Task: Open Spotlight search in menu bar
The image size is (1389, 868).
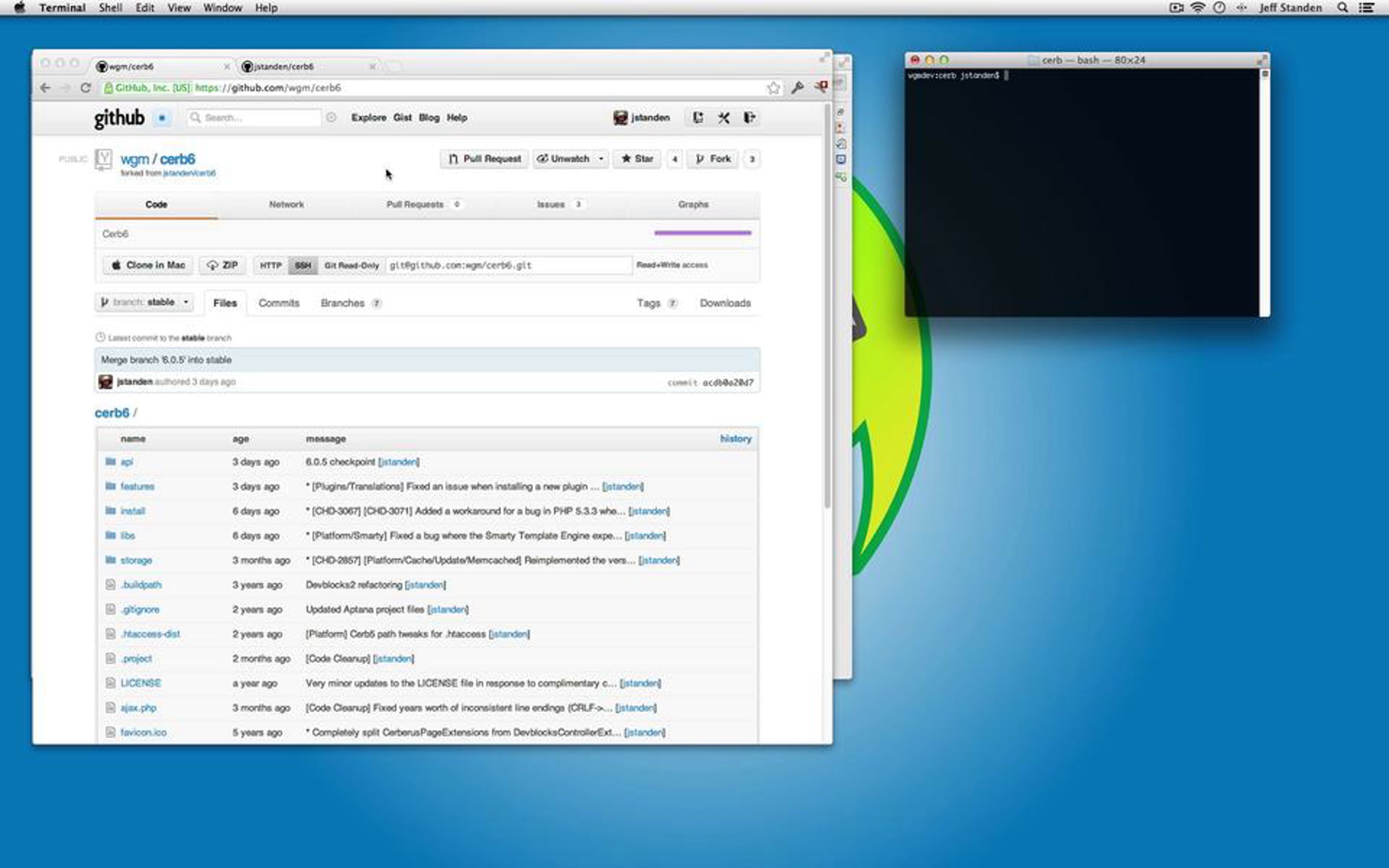Action: click(x=1343, y=8)
